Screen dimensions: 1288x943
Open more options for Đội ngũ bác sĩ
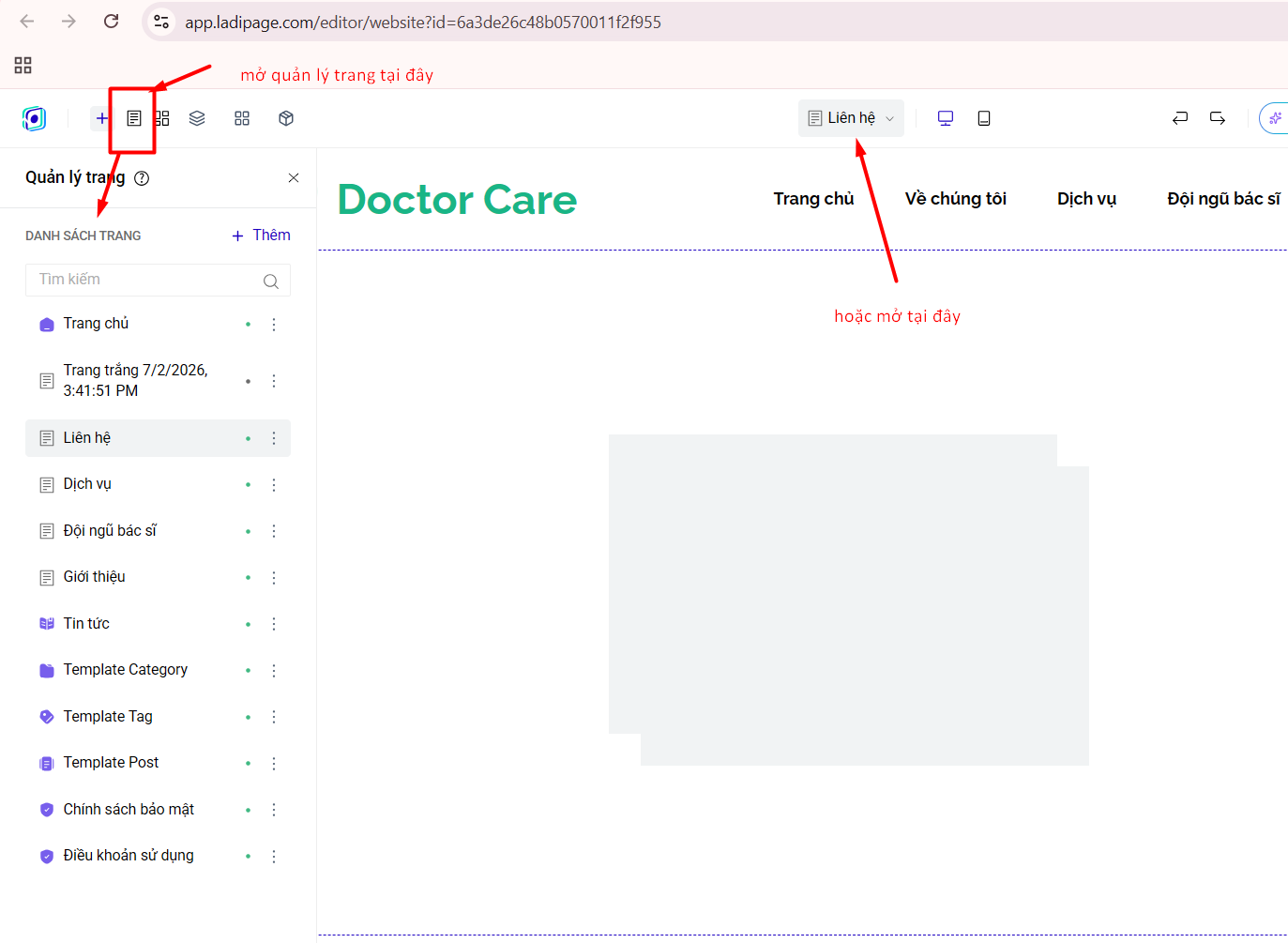click(274, 531)
